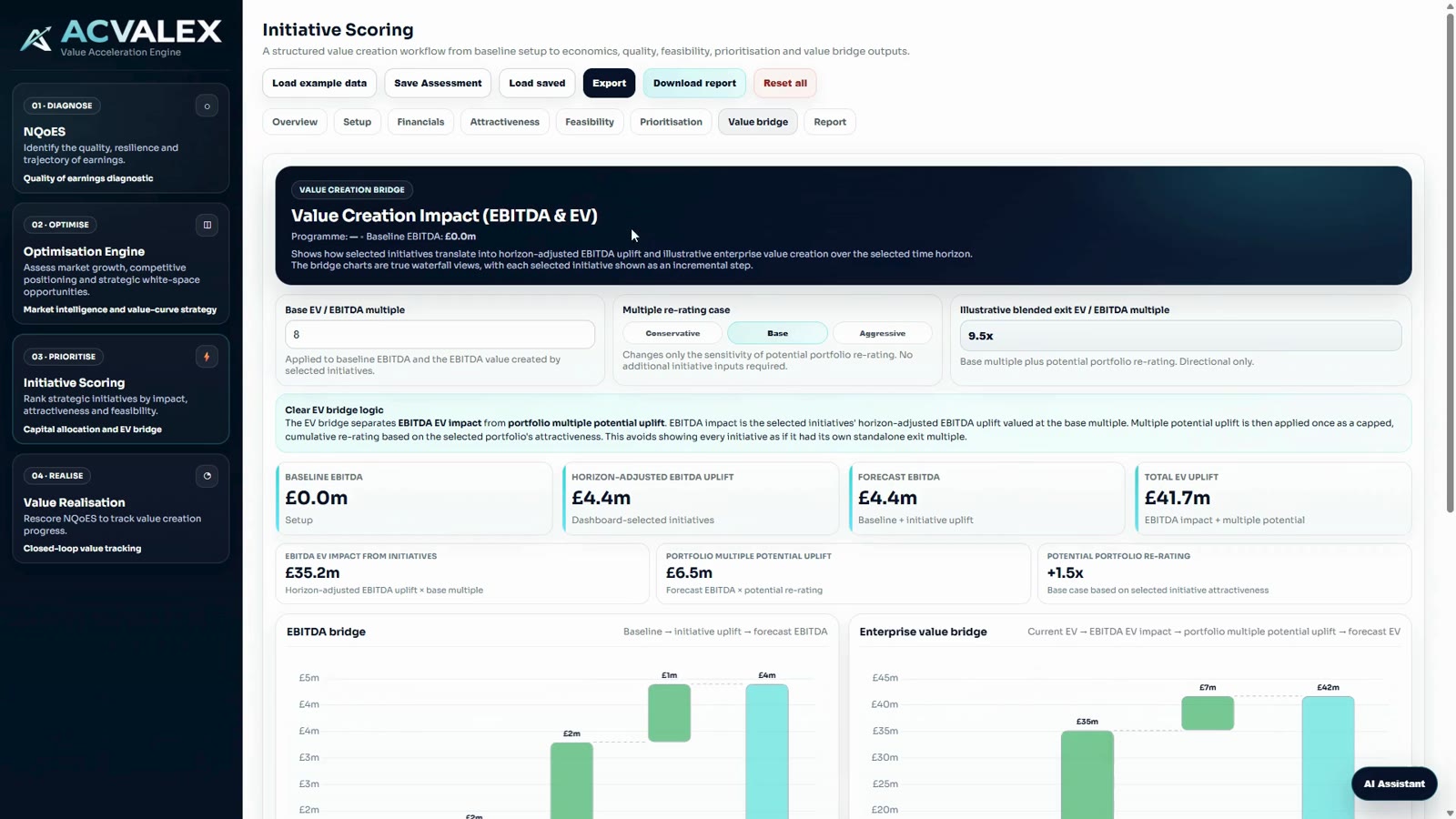Click the £35.2m EBITDA EV impact value

pos(312,572)
